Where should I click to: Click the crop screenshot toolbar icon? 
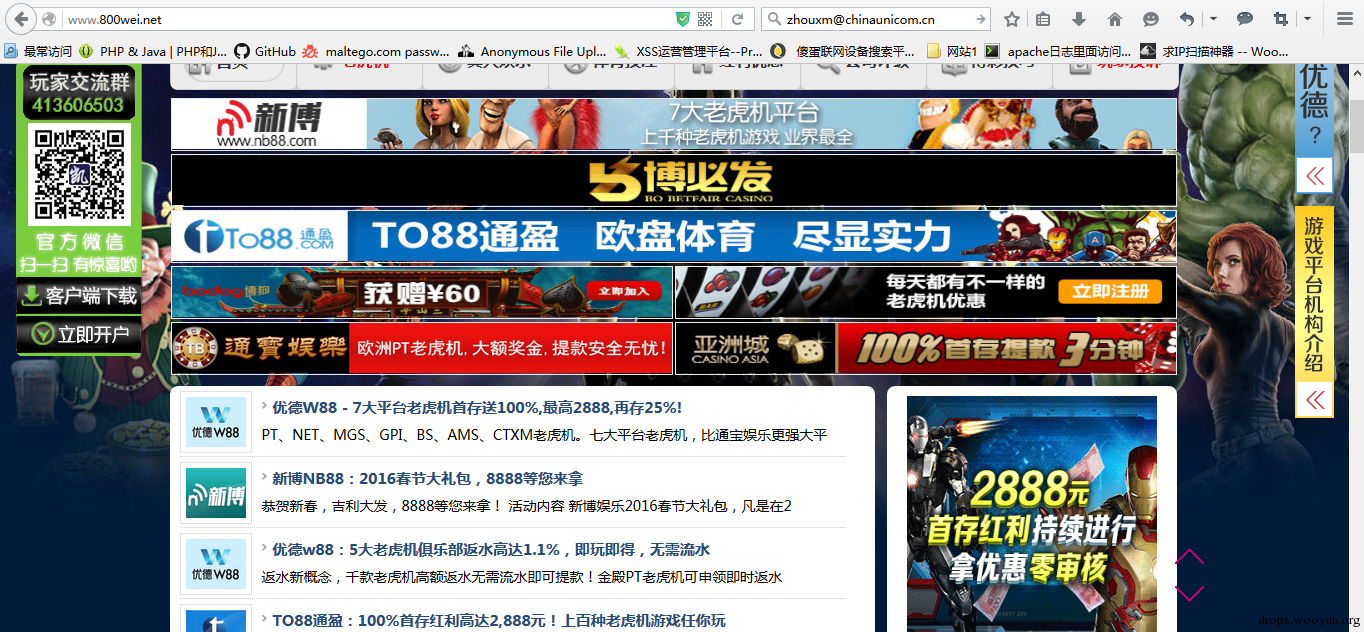[x=1281, y=19]
